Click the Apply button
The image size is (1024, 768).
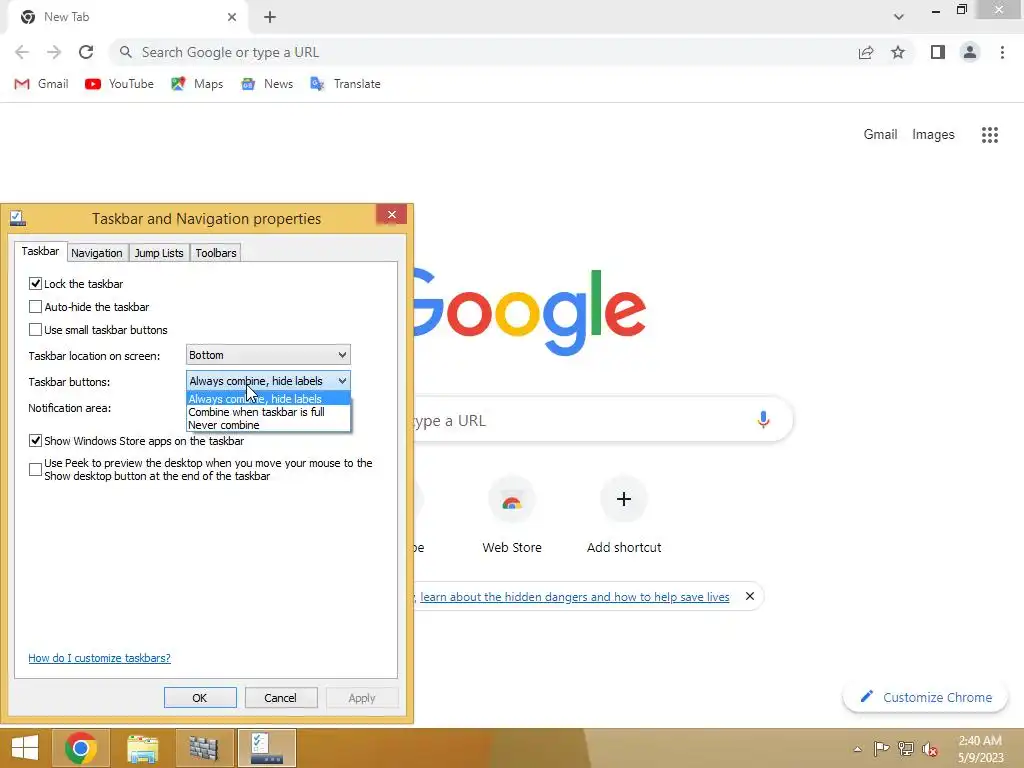coord(362,697)
